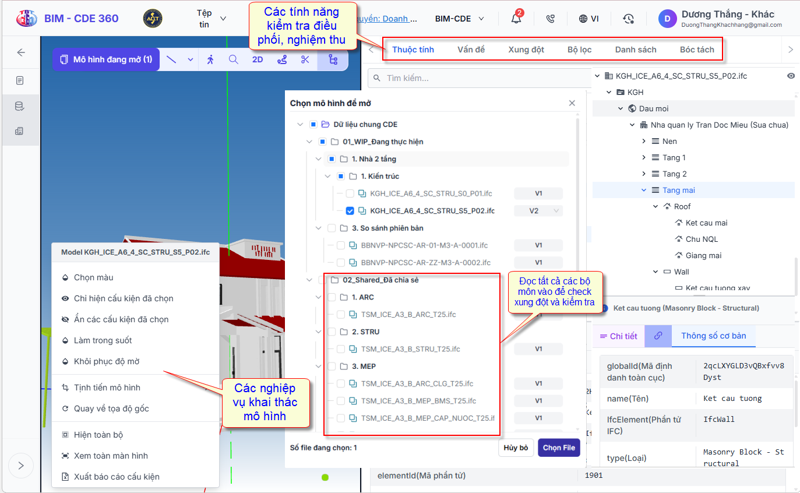Check KGH_ICE_A6_4_SC_STRU_S0_P01.ifc file
Image resolution: width=800 pixels, height=493 pixels.
pyautogui.click(x=350, y=193)
